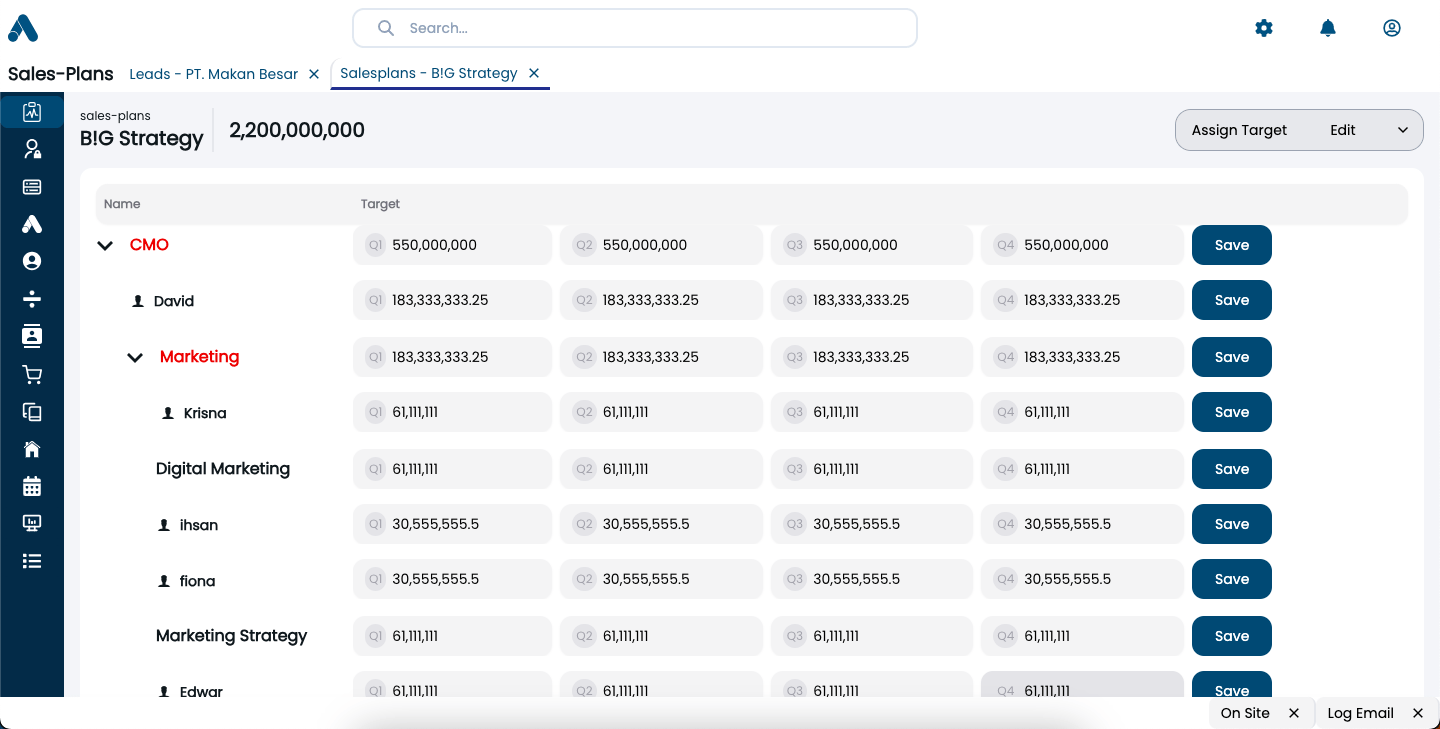Click the Target column header
This screenshot has width=1440, height=729.
click(380, 204)
